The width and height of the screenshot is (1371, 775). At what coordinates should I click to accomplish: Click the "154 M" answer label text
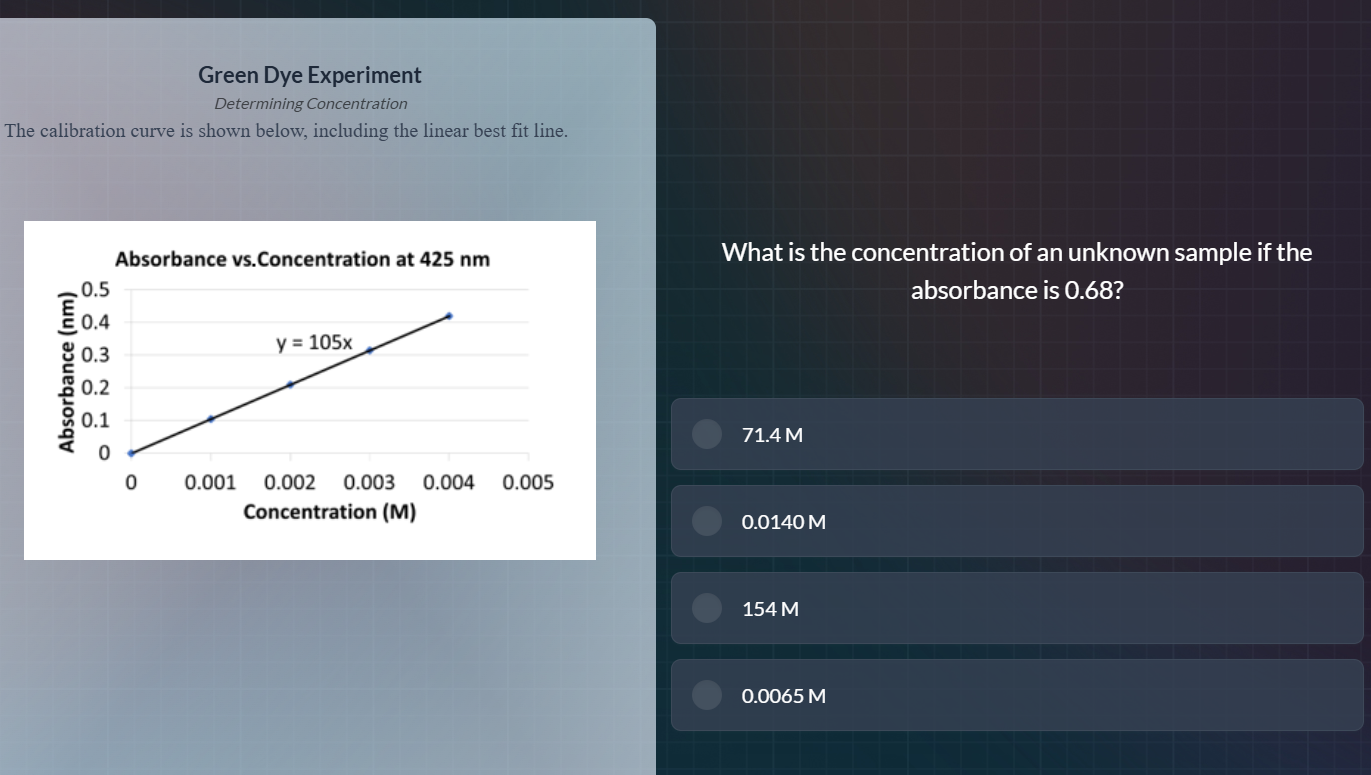tap(770, 609)
